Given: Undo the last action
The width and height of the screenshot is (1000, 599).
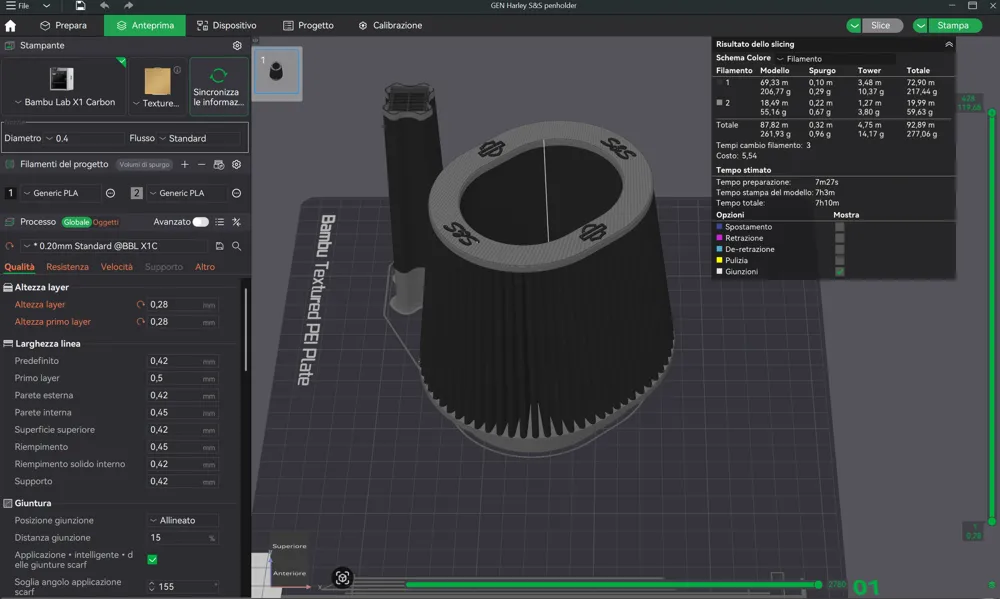Looking at the screenshot, I should click(105, 6).
